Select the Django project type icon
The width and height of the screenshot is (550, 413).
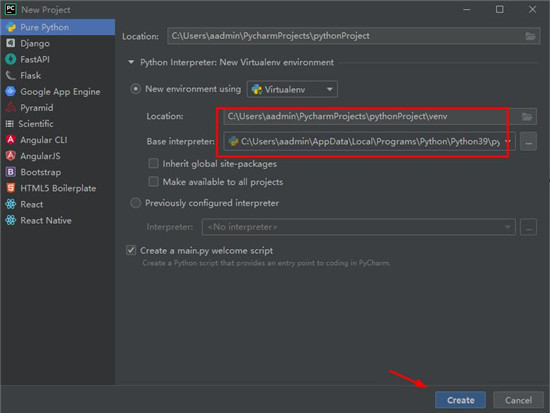11,43
